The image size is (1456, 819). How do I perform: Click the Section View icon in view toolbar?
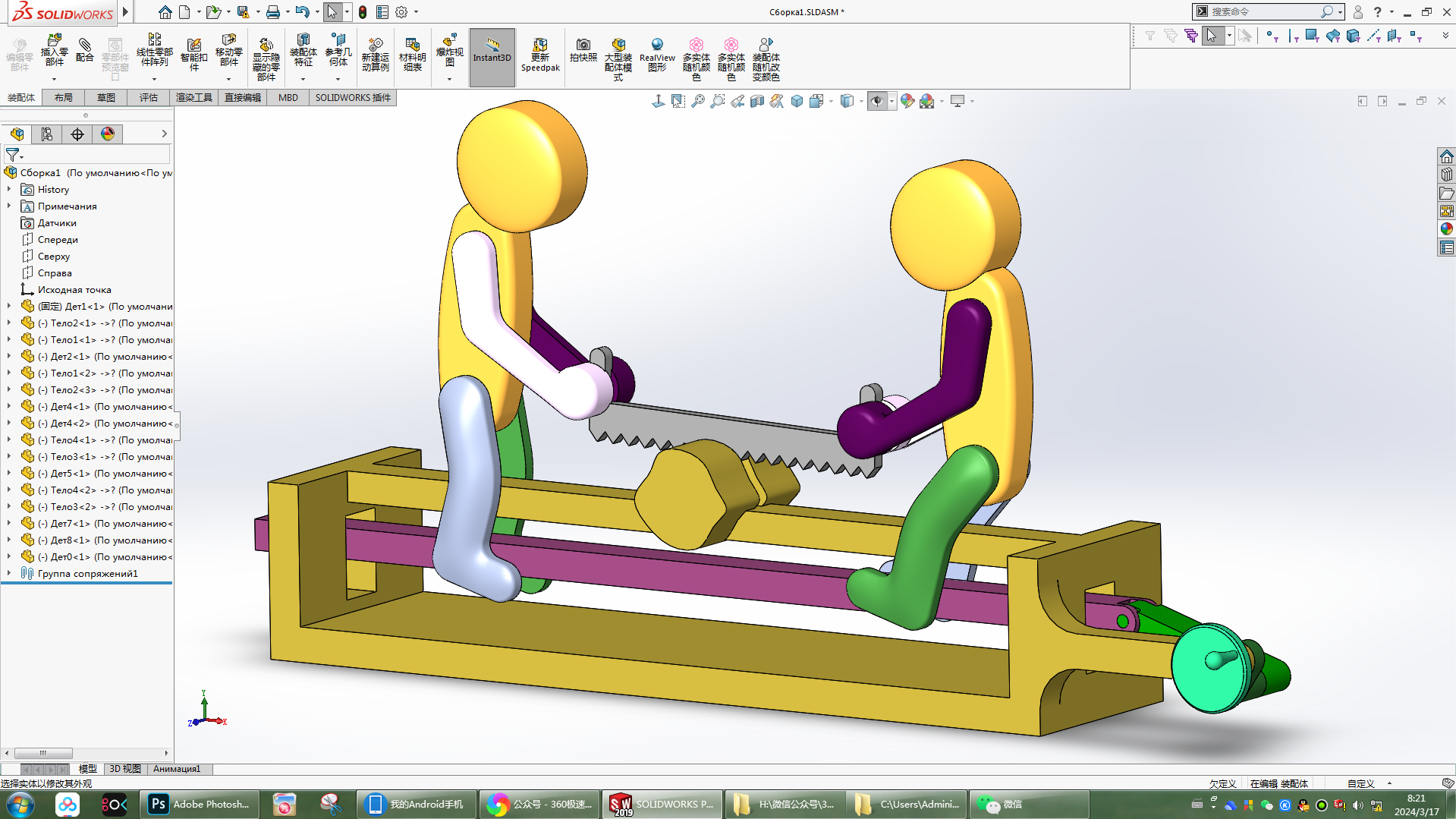point(757,101)
